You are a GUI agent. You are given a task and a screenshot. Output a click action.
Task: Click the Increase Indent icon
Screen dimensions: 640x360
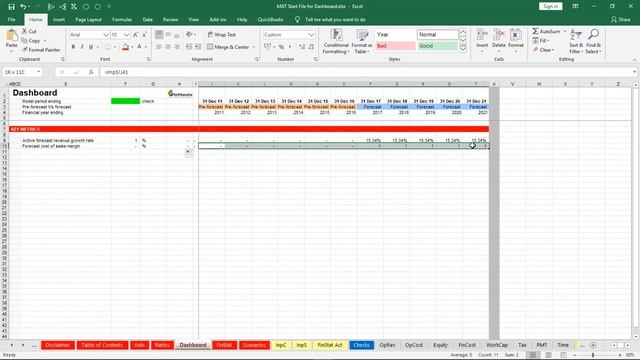coord(198,47)
